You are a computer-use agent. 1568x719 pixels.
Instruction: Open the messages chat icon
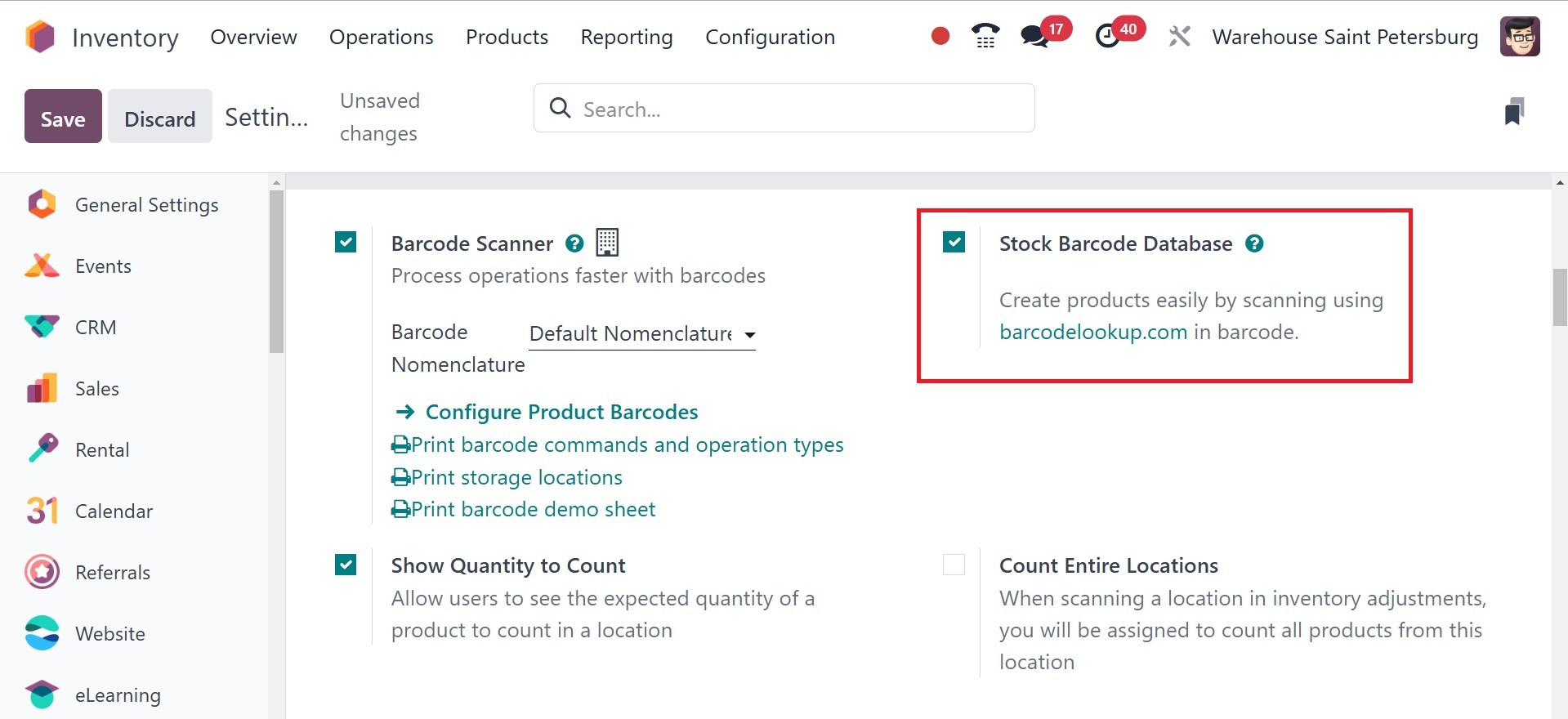coord(1034,36)
